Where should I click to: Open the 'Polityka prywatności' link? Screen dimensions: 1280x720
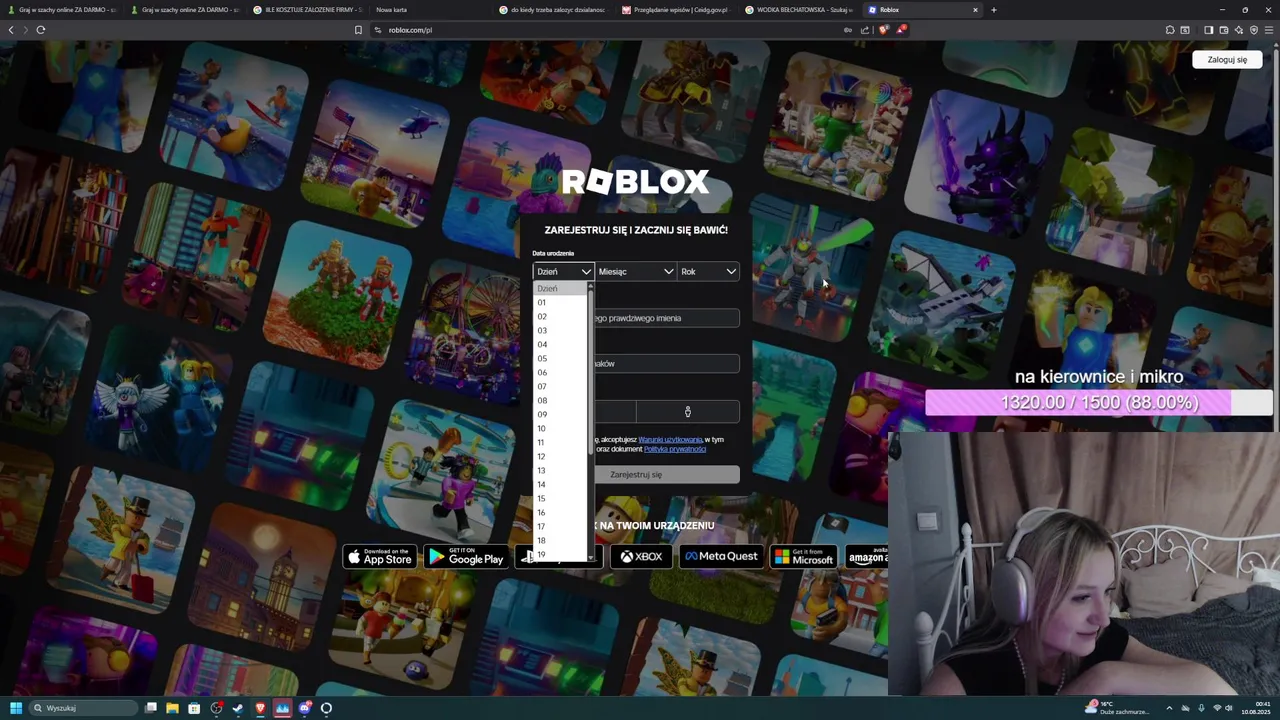click(x=675, y=449)
